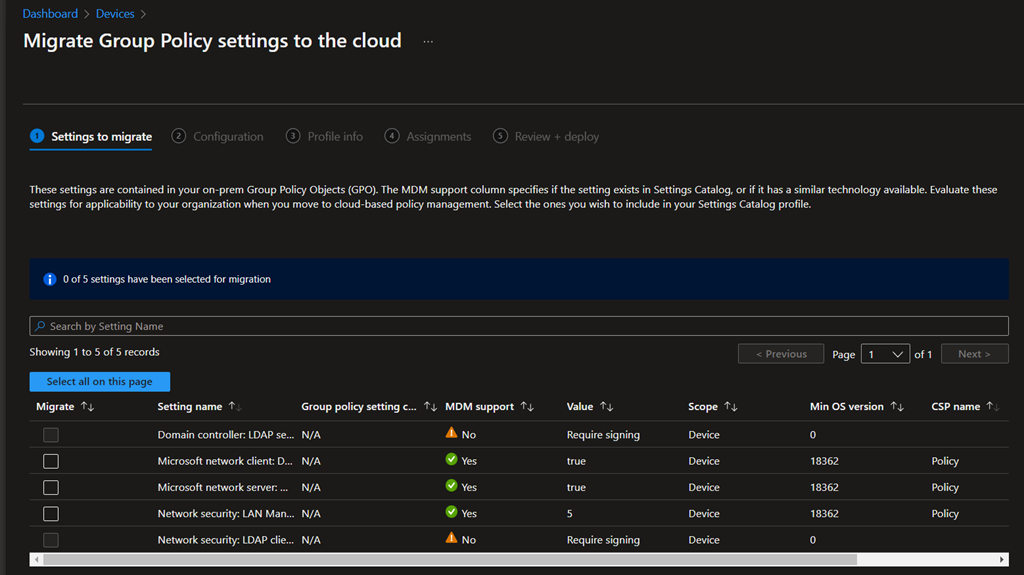The width and height of the screenshot is (1024, 575).
Task: Open the Assignments step tab
Action: click(428, 136)
